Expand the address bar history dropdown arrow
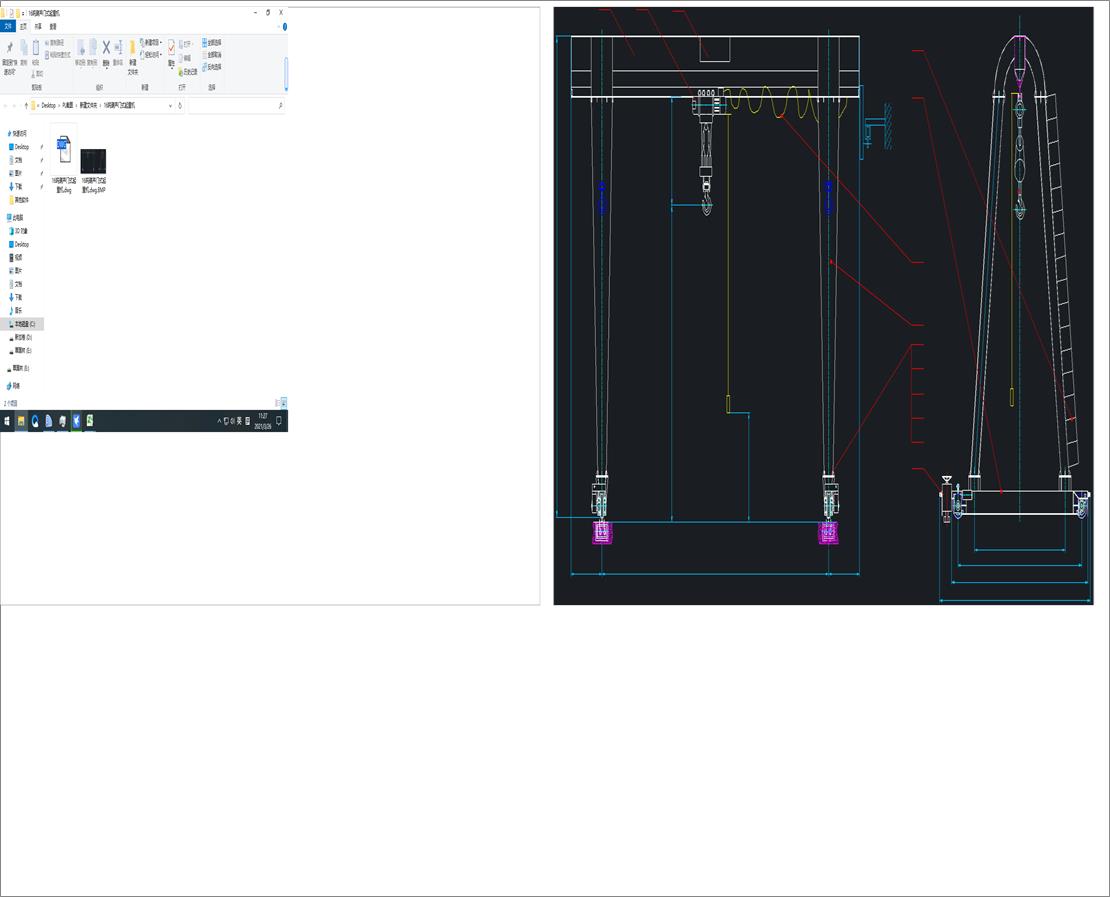The image size is (1110, 897). pos(171,105)
